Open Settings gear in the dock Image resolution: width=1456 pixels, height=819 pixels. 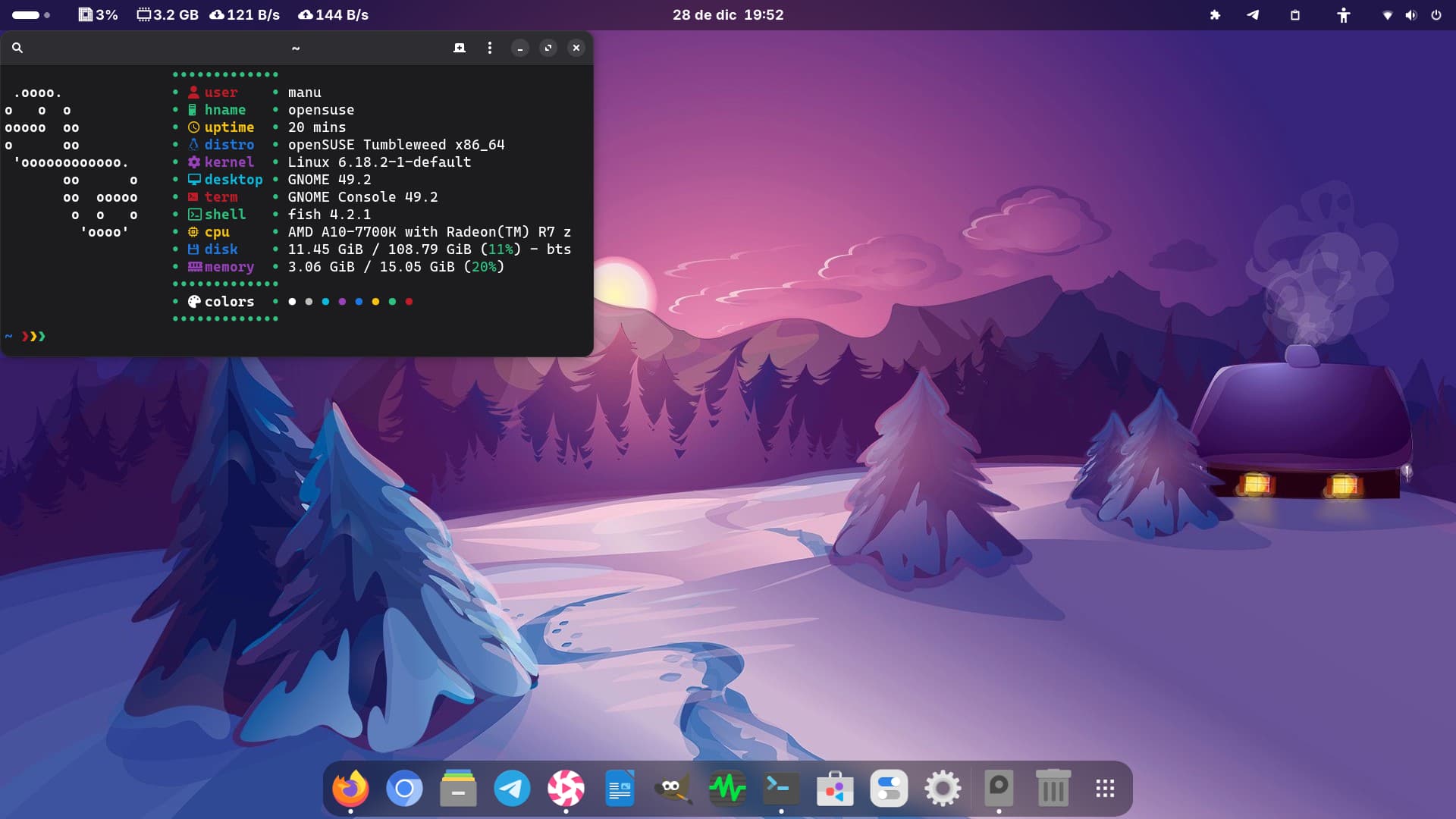click(x=943, y=789)
